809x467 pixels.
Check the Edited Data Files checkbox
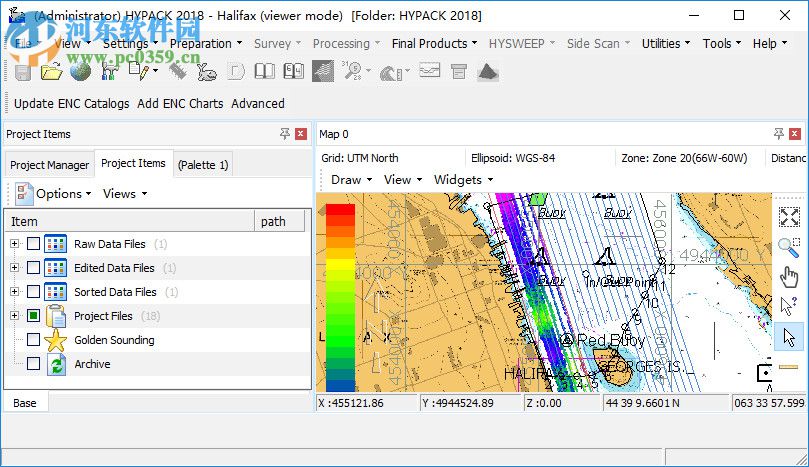[34, 267]
